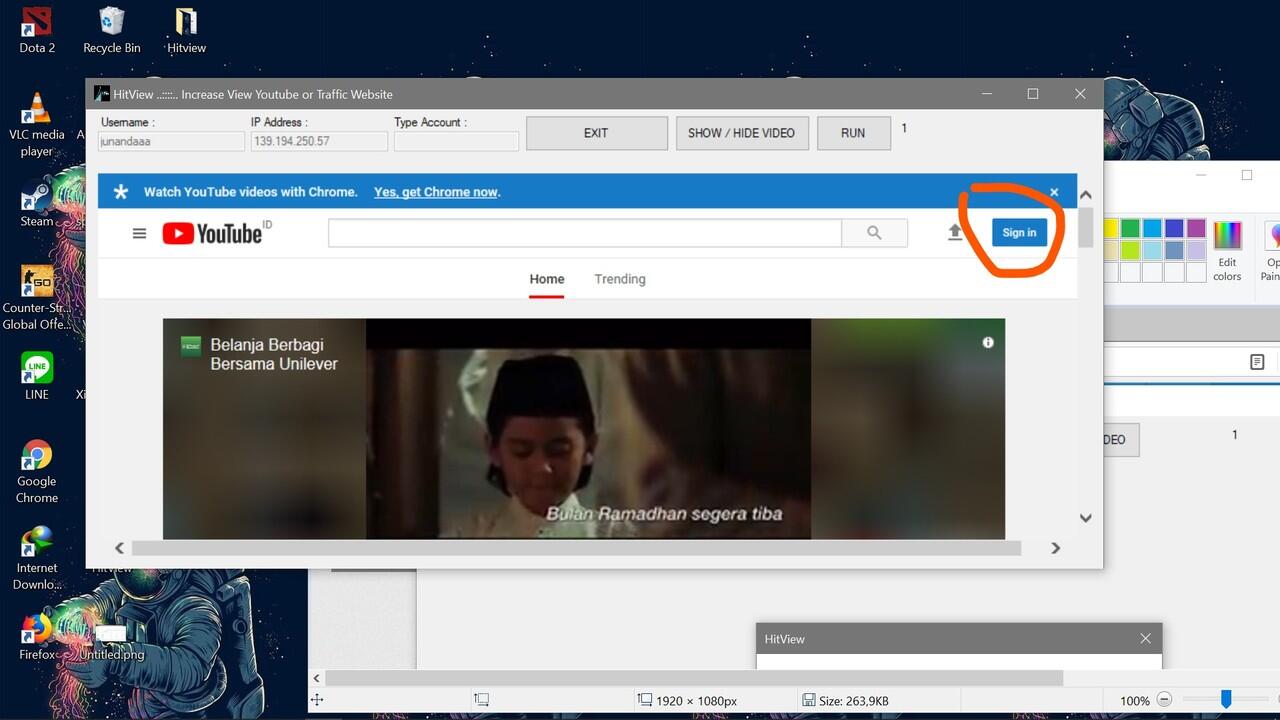Select the Hitview folder icon on desktop

tap(186, 30)
